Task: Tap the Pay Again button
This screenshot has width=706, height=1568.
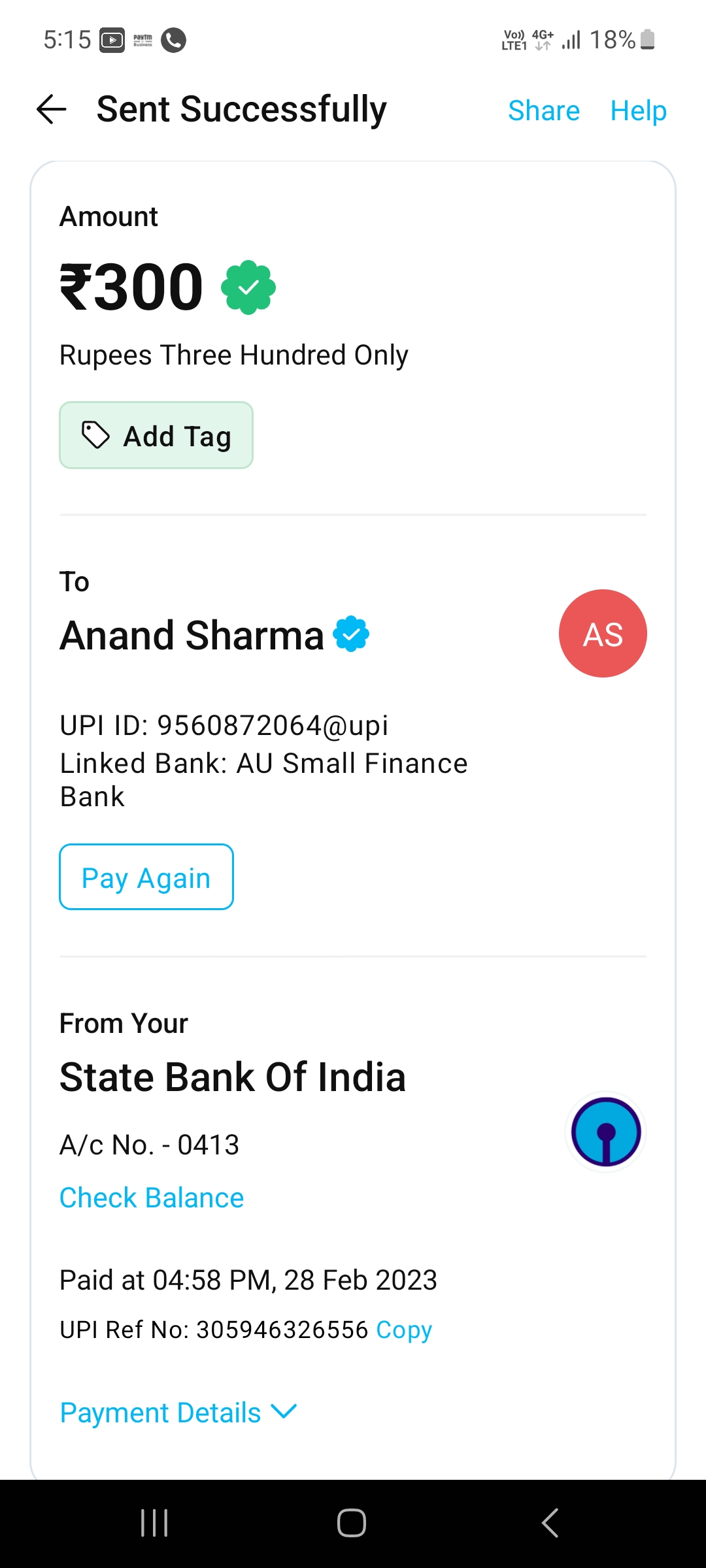Action: pos(146,877)
